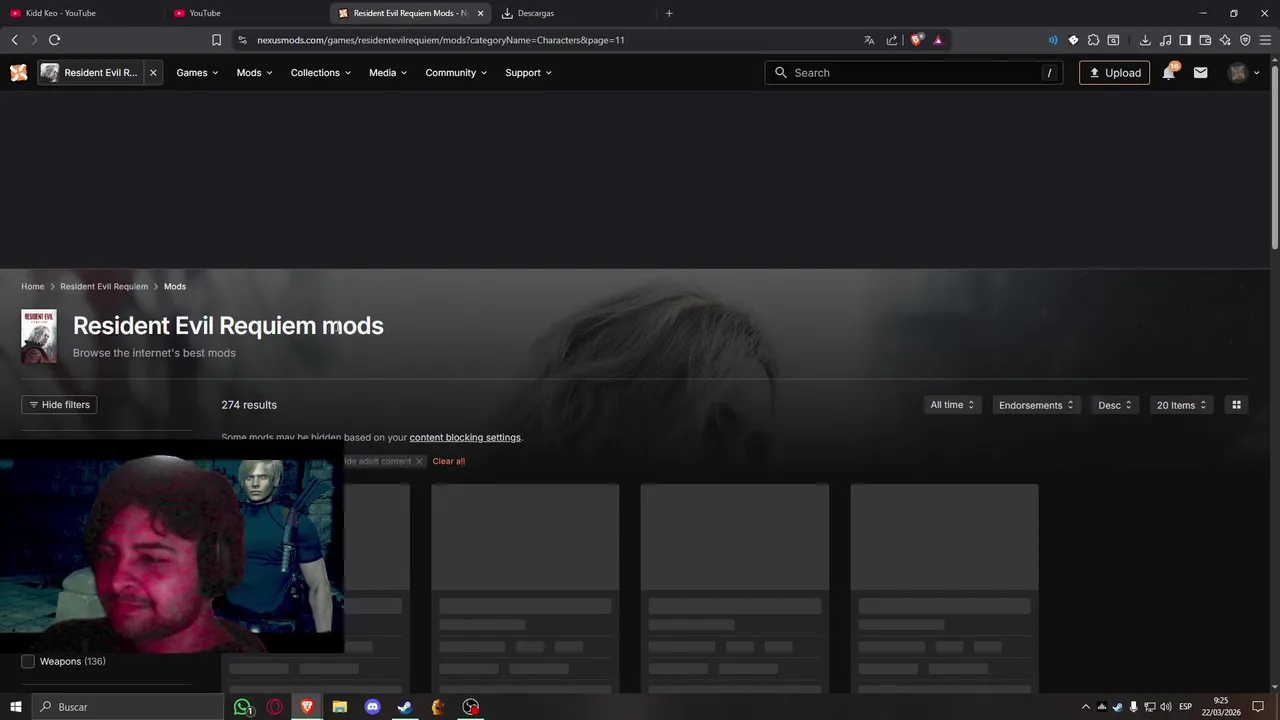Click the Hide filters button
Screen dimensions: 1280x720
(x=59, y=405)
